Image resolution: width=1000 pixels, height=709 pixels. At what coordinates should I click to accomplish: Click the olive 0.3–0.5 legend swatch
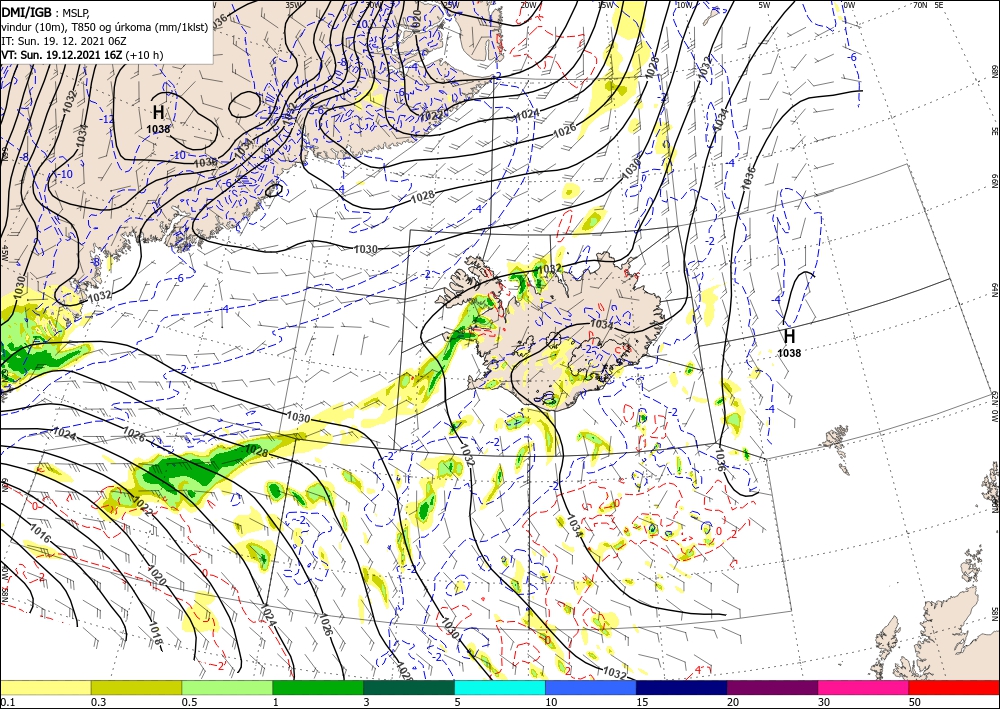[x=136, y=687]
